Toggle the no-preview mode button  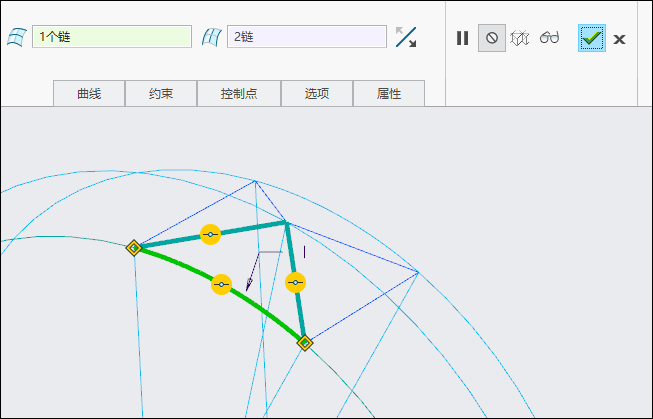point(492,38)
